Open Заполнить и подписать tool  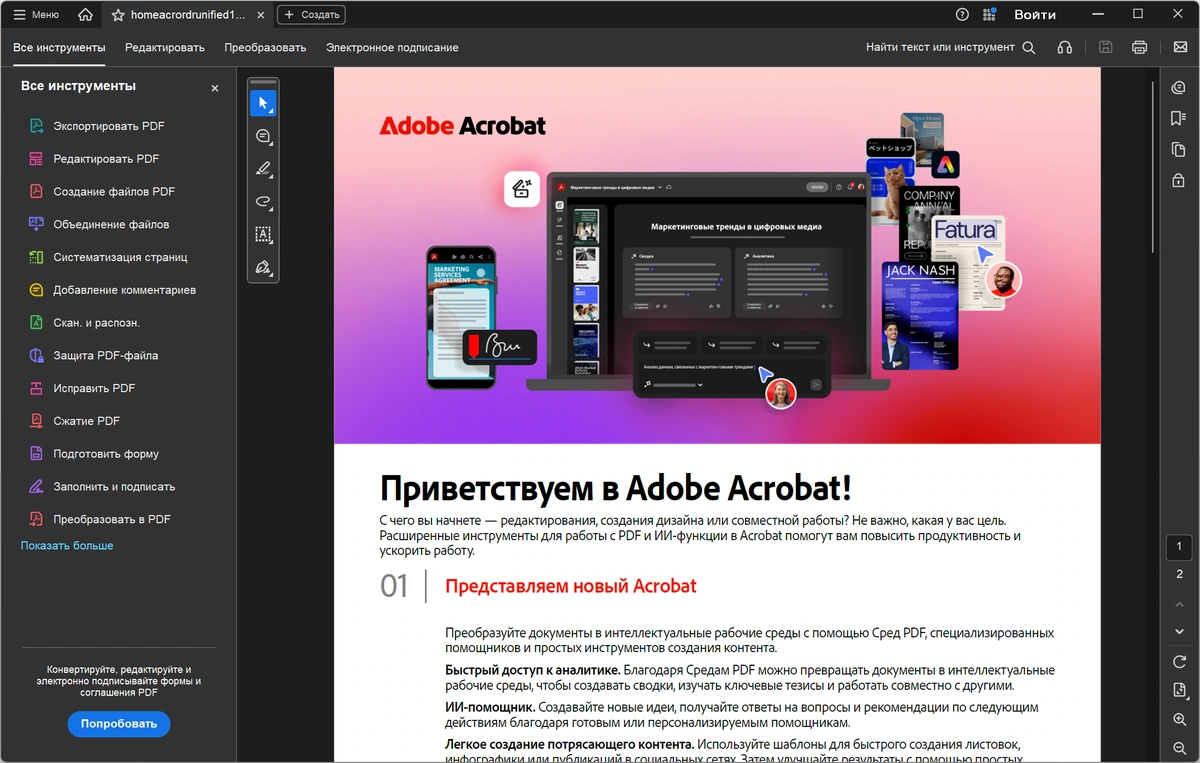tap(101, 487)
